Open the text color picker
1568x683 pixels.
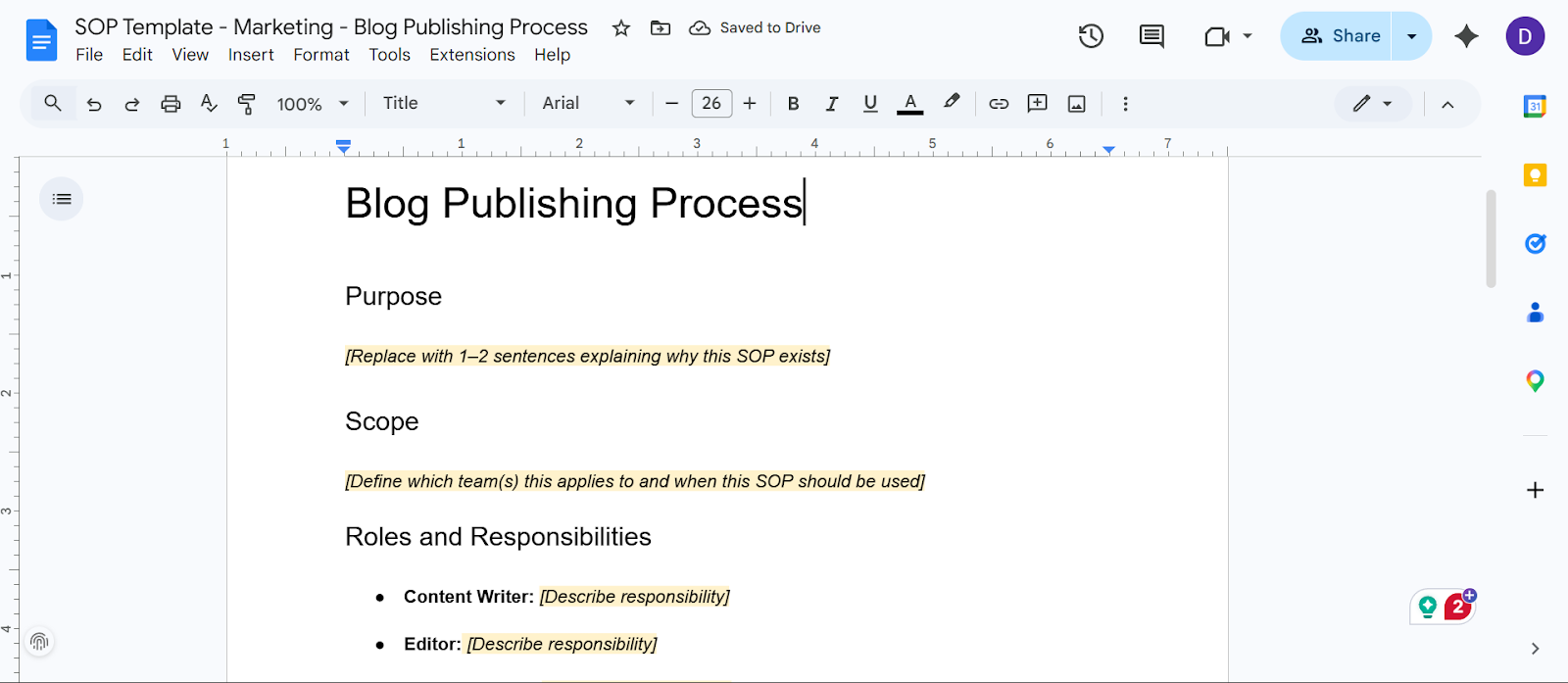tap(909, 104)
